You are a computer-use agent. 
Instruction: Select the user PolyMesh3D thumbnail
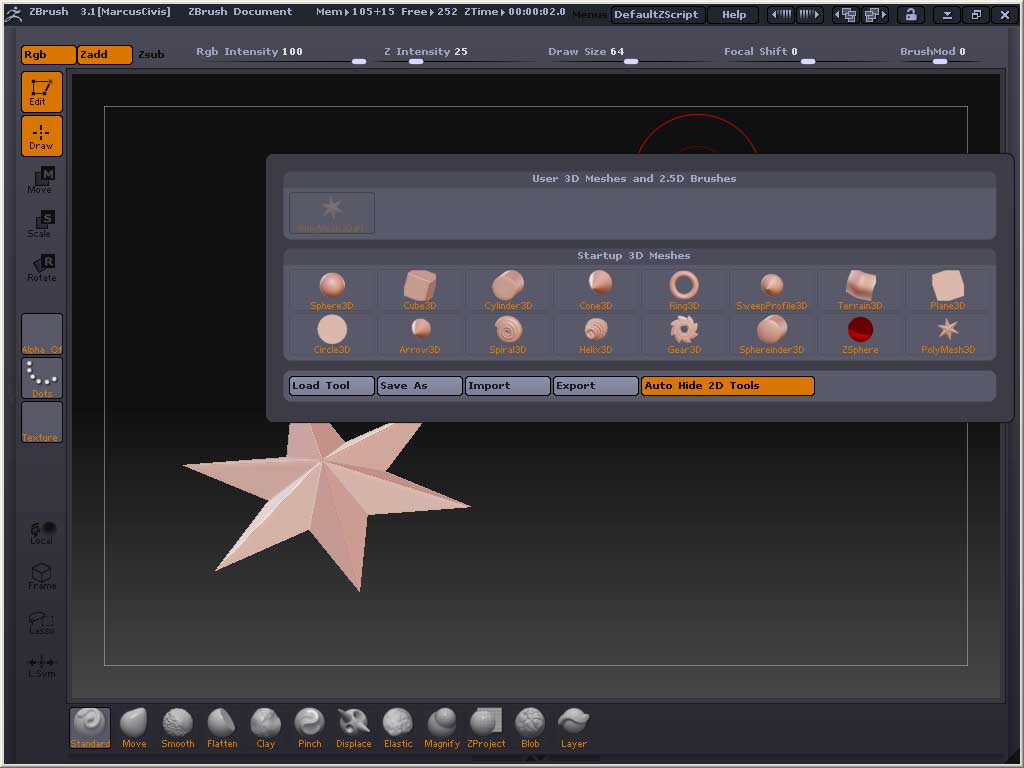coord(332,213)
